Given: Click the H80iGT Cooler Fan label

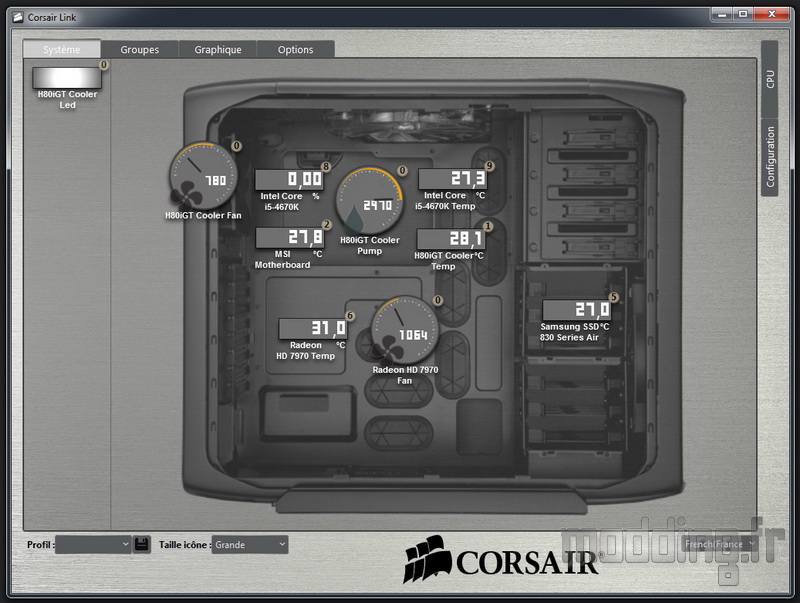Looking at the screenshot, I should [x=203, y=215].
